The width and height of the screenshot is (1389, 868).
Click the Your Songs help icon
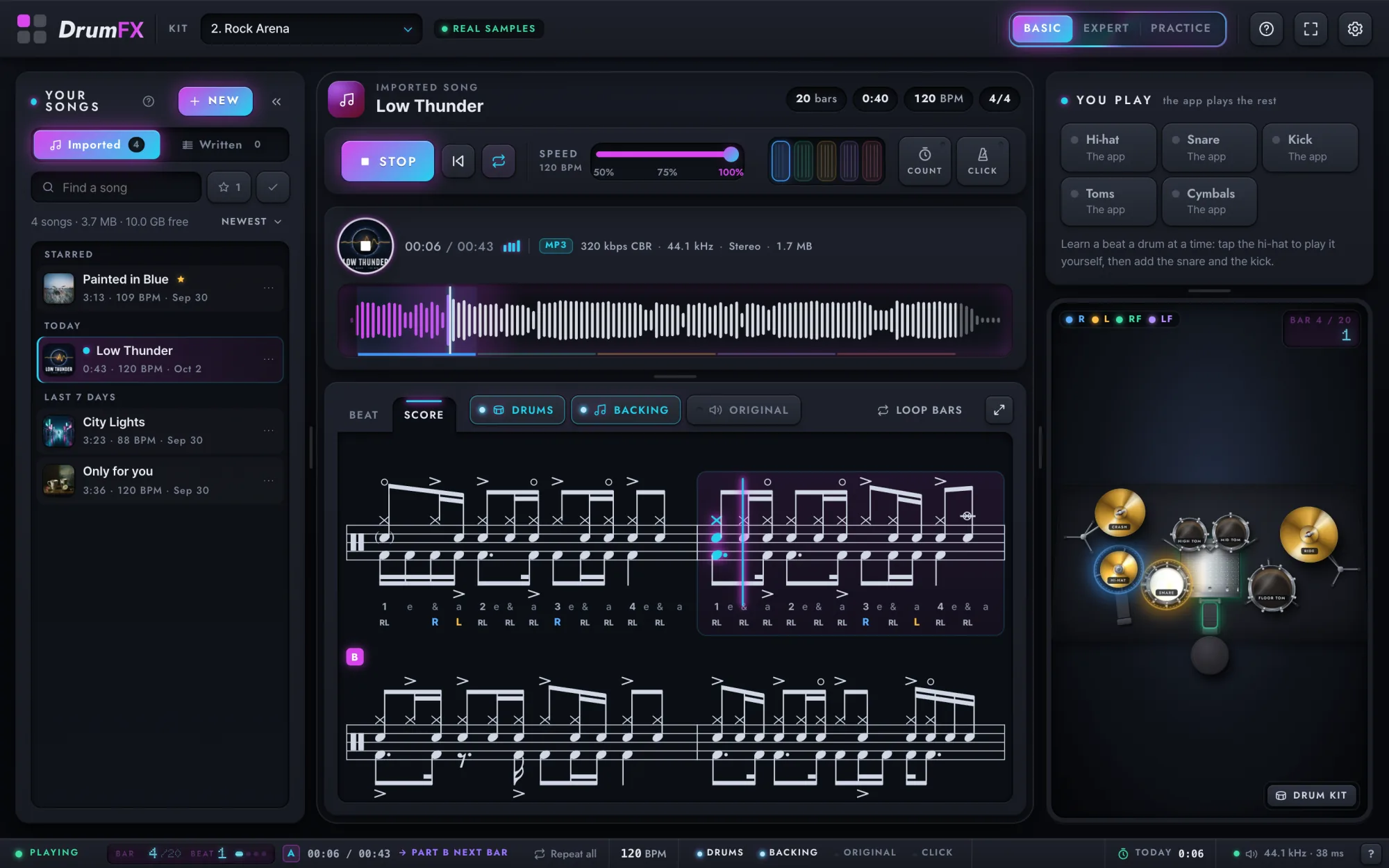coord(149,101)
